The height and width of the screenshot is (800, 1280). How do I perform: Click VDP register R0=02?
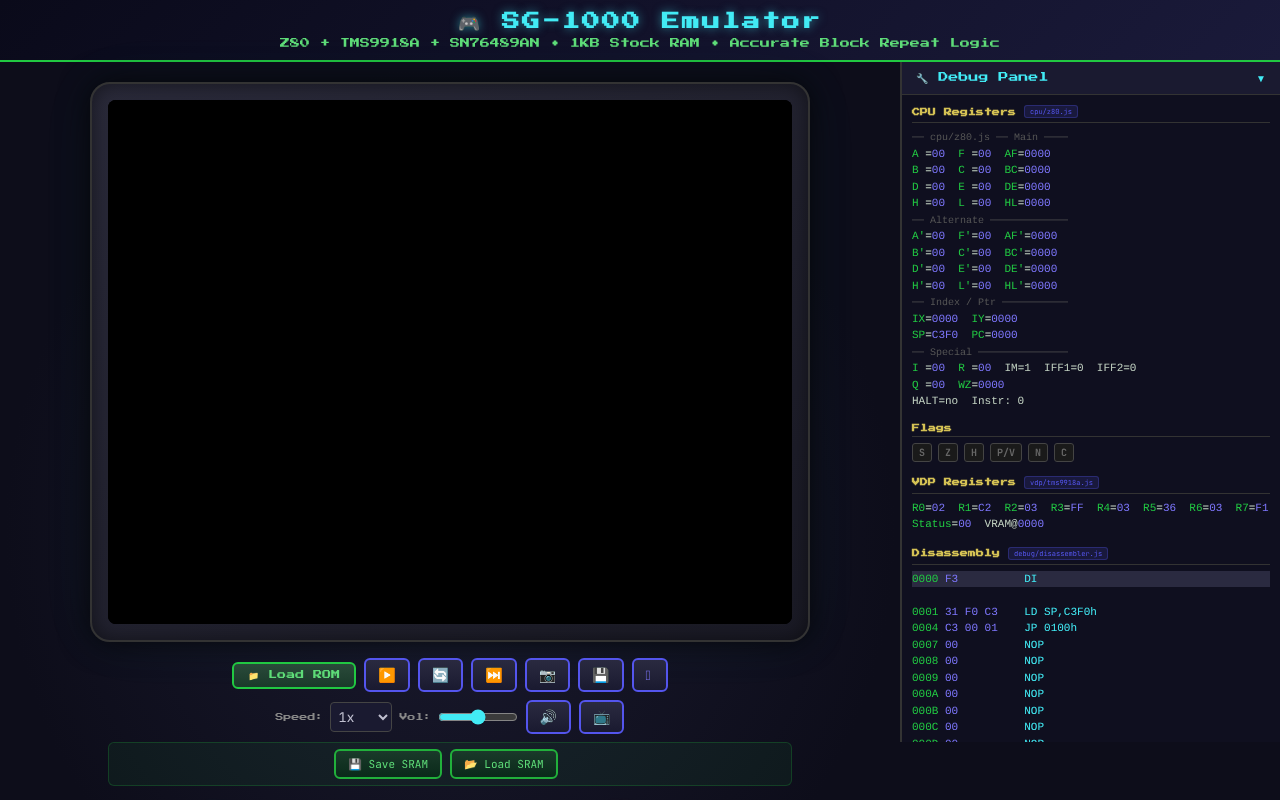pyautogui.click(x=928, y=508)
